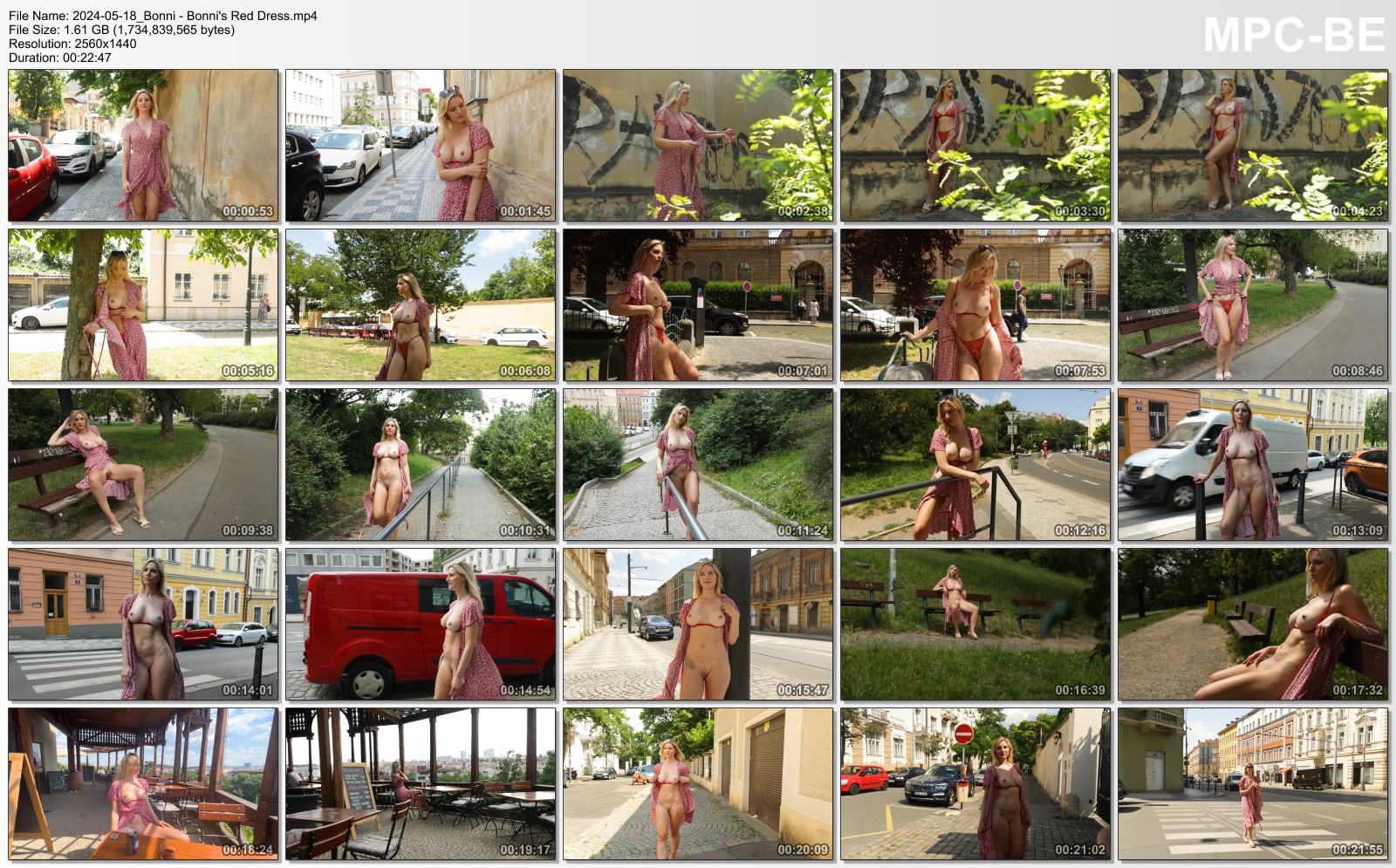Choose the thumbnail stamped 00:08:46
Image resolution: width=1396 pixels, height=868 pixels.
coord(1253,305)
